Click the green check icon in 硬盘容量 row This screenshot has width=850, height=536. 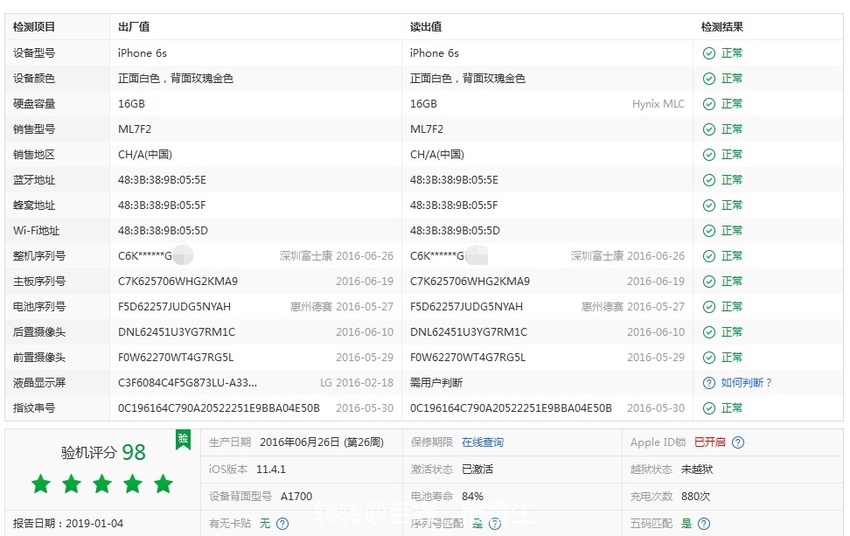[x=709, y=104]
